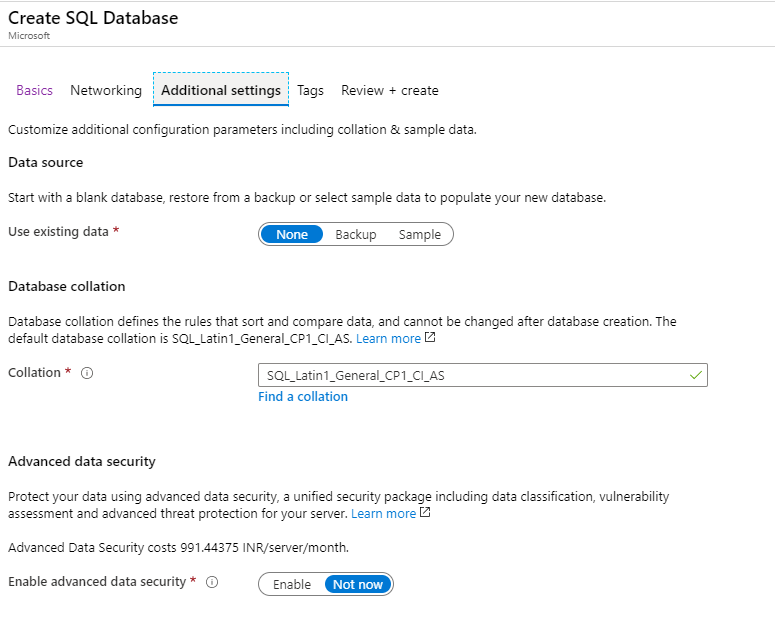Open the Basics tab
775x635 pixels.
click(35, 90)
